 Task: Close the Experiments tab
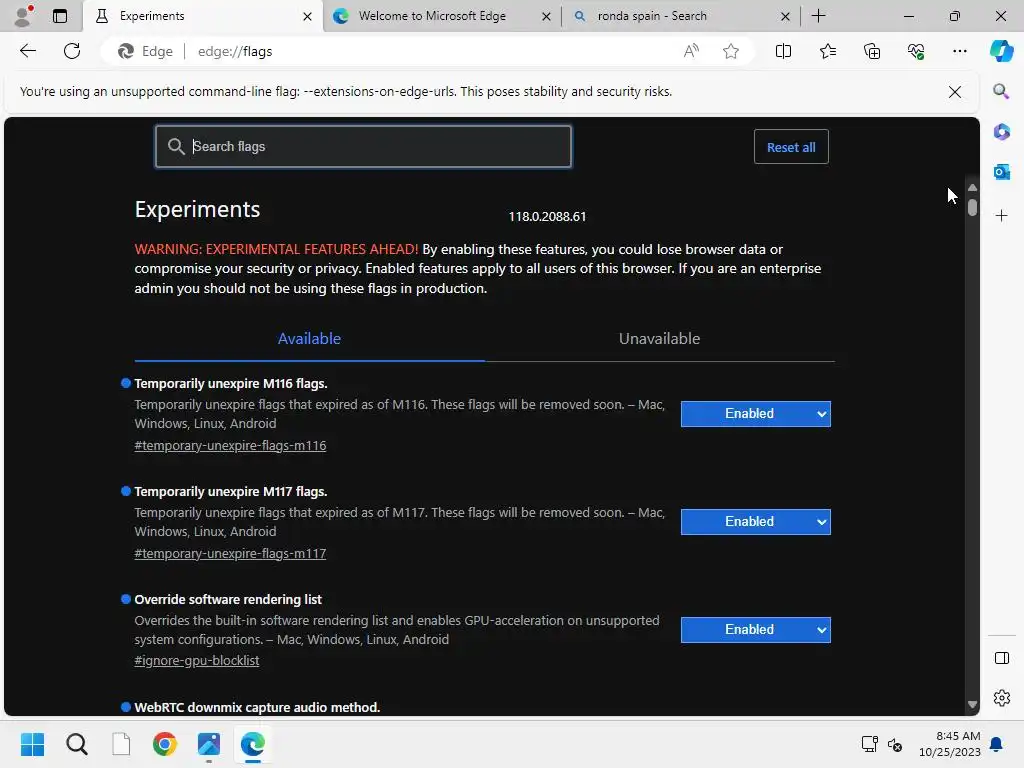[x=307, y=16]
